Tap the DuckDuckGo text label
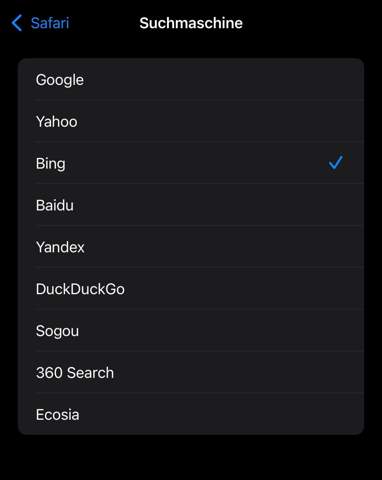Viewport: 382px width, 480px height. (80, 289)
